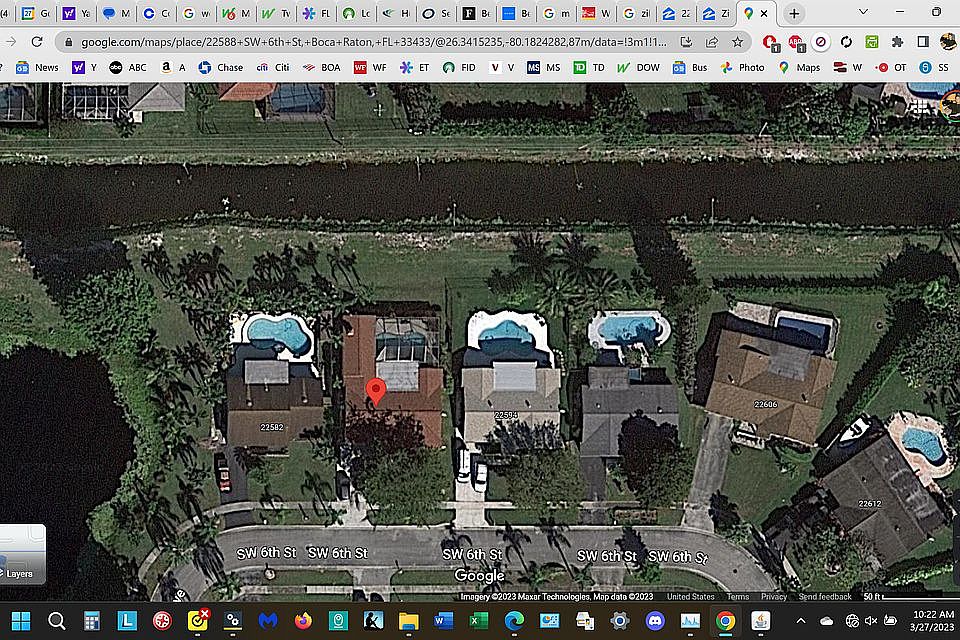Expand the system tray hidden icons chevron
The width and height of the screenshot is (960, 640).
800,621
